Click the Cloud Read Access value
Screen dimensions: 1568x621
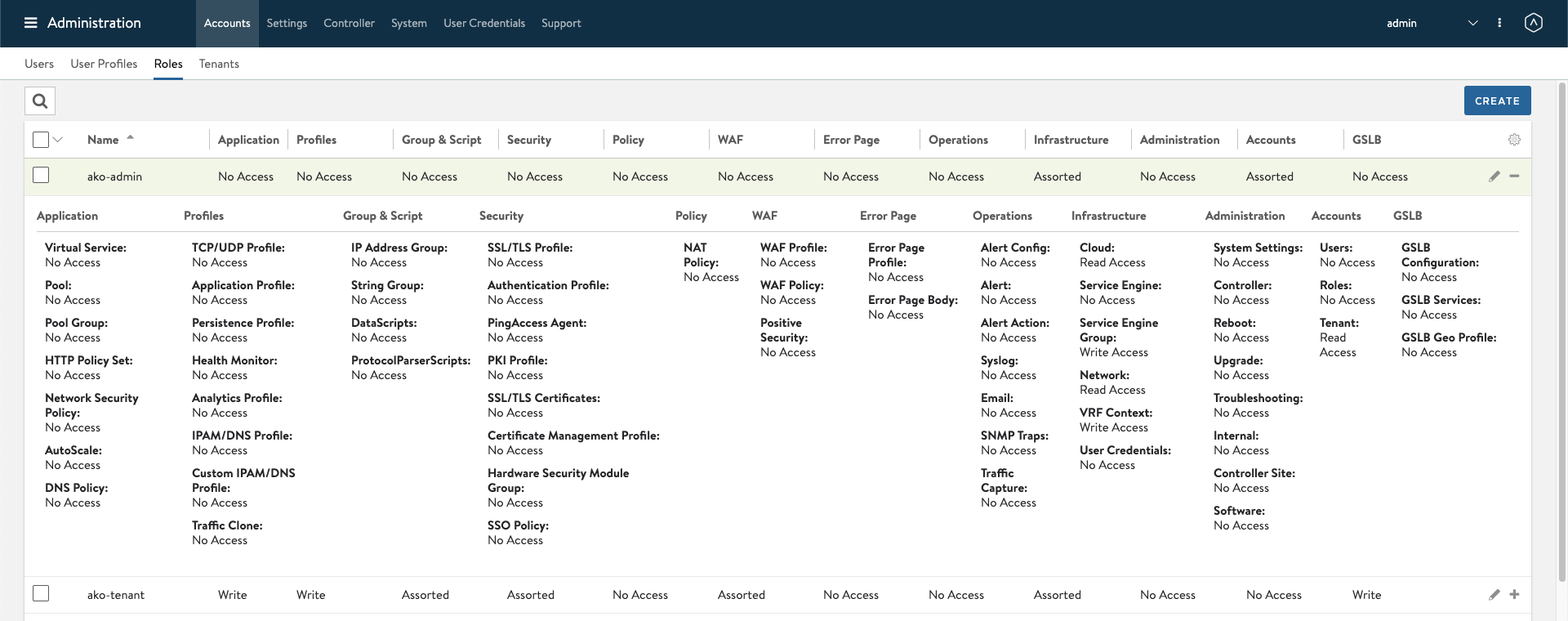(x=1112, y=262)
